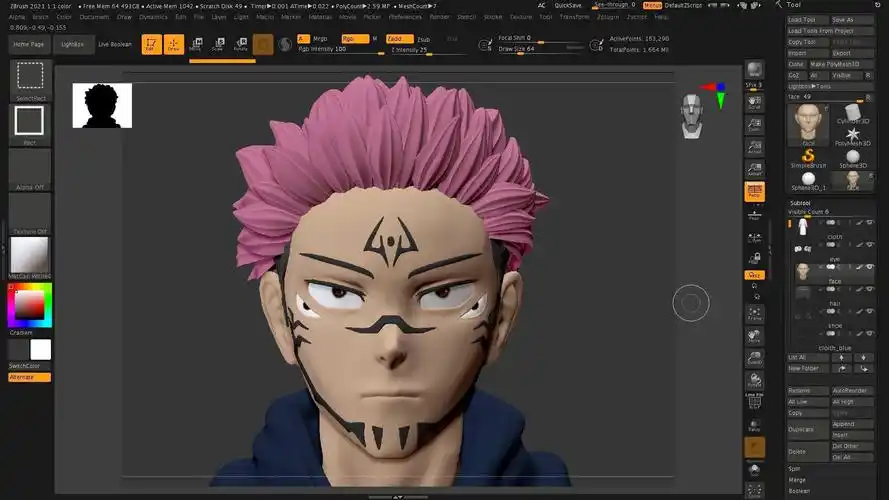Choose the Move transform icon
Viewport: 889px width, 500px height.
click(x=195, y=44)
